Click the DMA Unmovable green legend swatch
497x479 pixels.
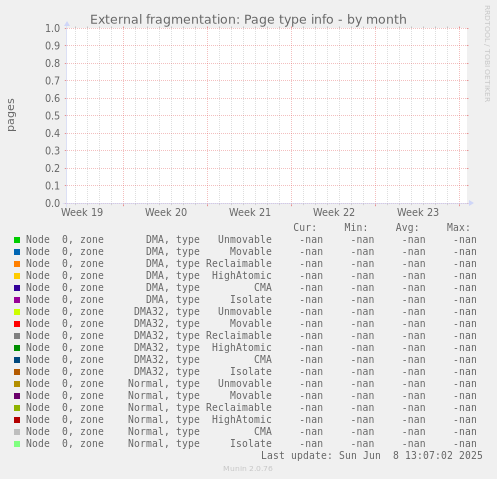click(x=17, y=240)
